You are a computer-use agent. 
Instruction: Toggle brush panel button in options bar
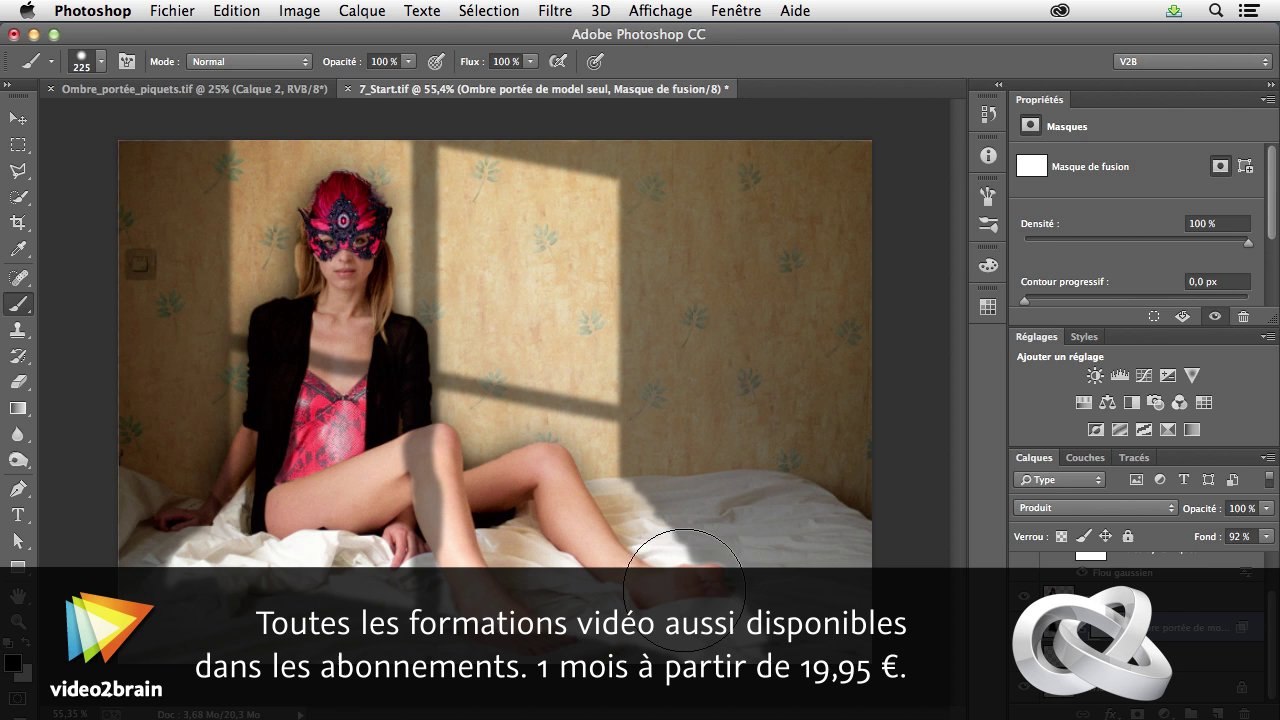click(x=127, y=61)
